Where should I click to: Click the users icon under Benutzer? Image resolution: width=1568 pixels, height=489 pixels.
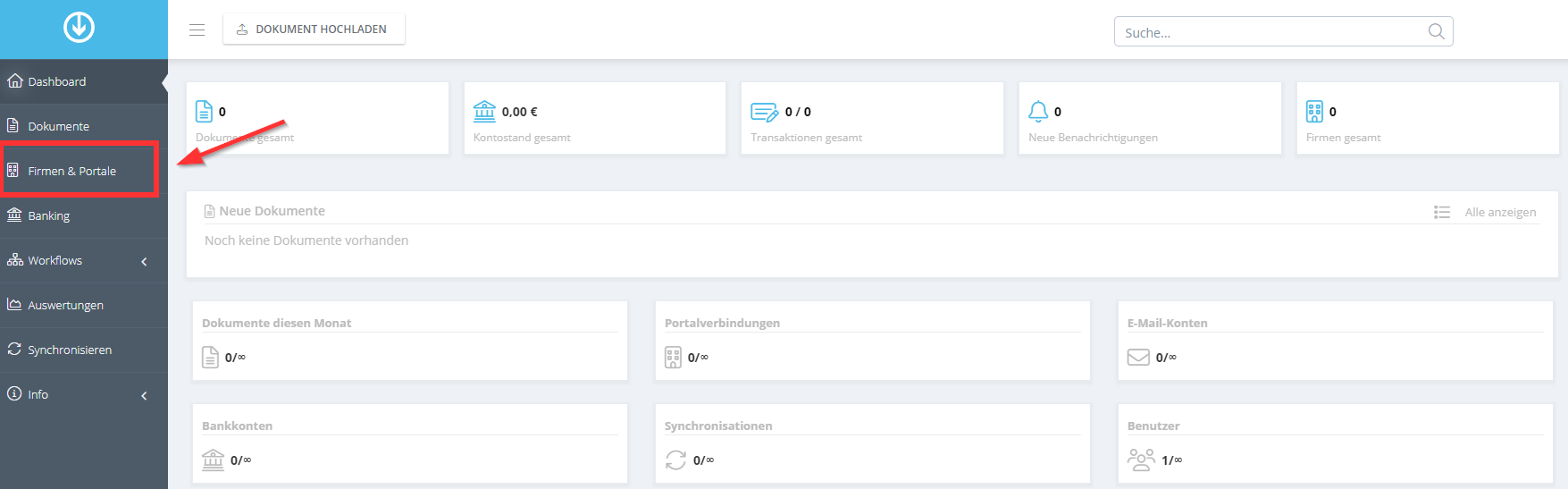click(x=1141, y=459)
